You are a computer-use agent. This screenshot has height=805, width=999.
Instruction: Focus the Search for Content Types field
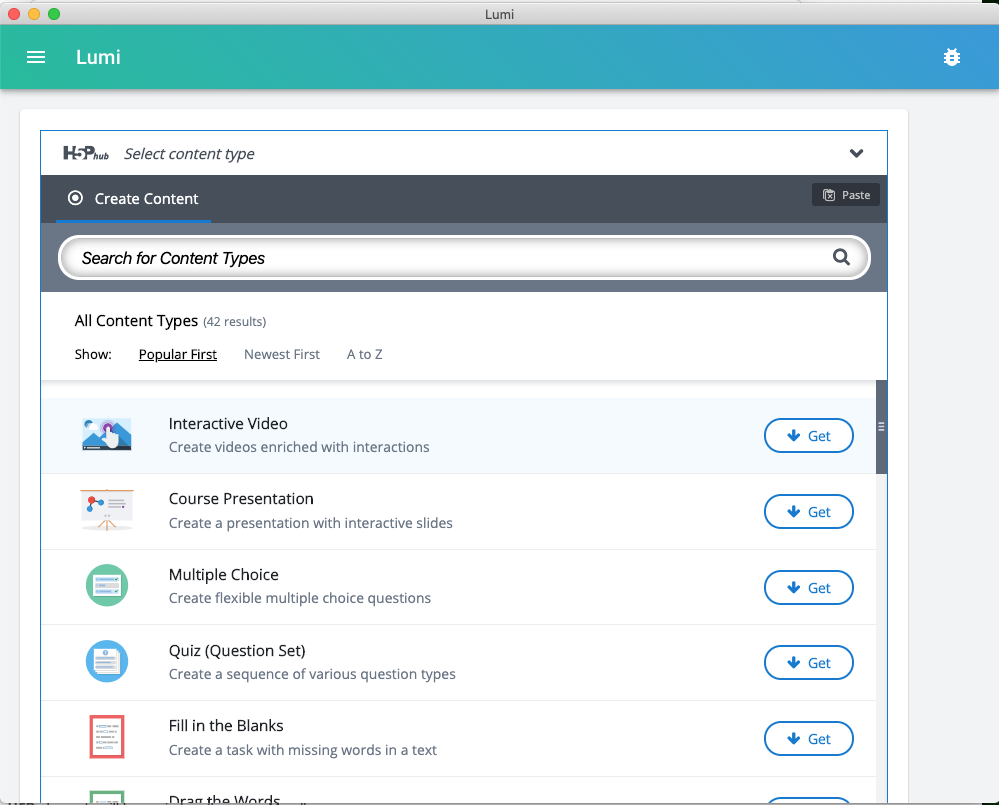click(464, 257)
